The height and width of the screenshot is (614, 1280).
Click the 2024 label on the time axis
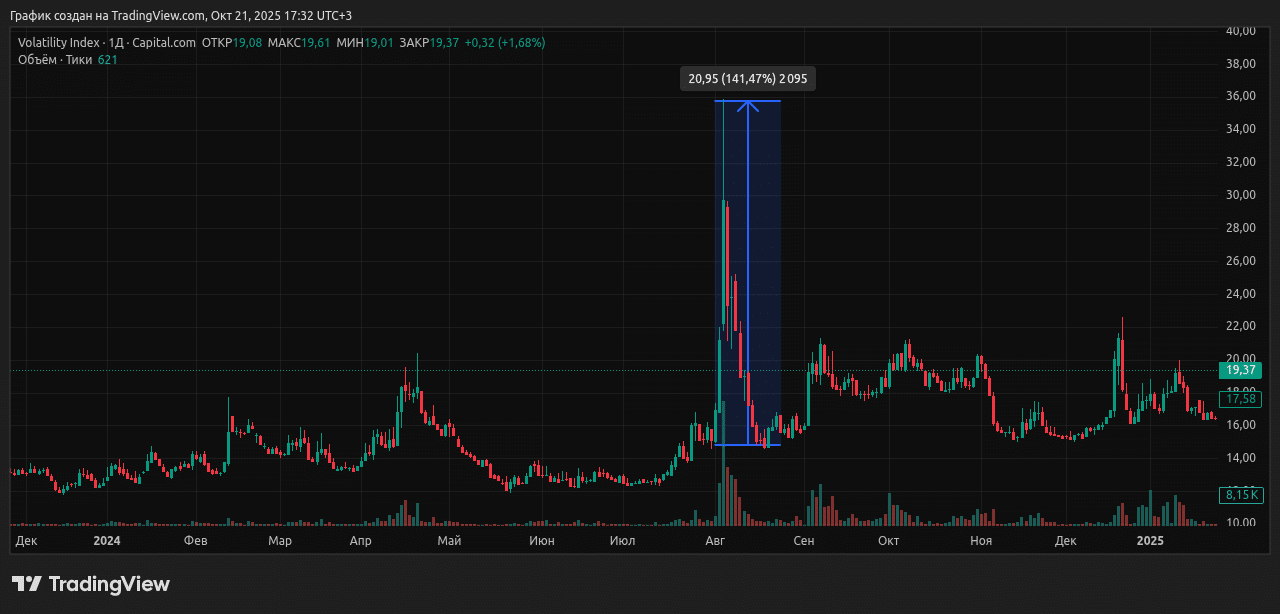(106, 541)
